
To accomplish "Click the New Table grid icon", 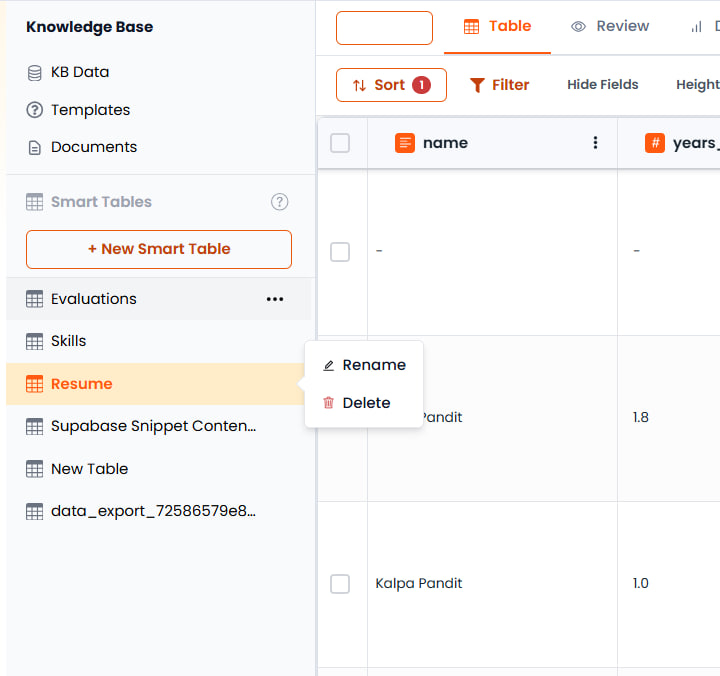I will [x=34, y=469].
